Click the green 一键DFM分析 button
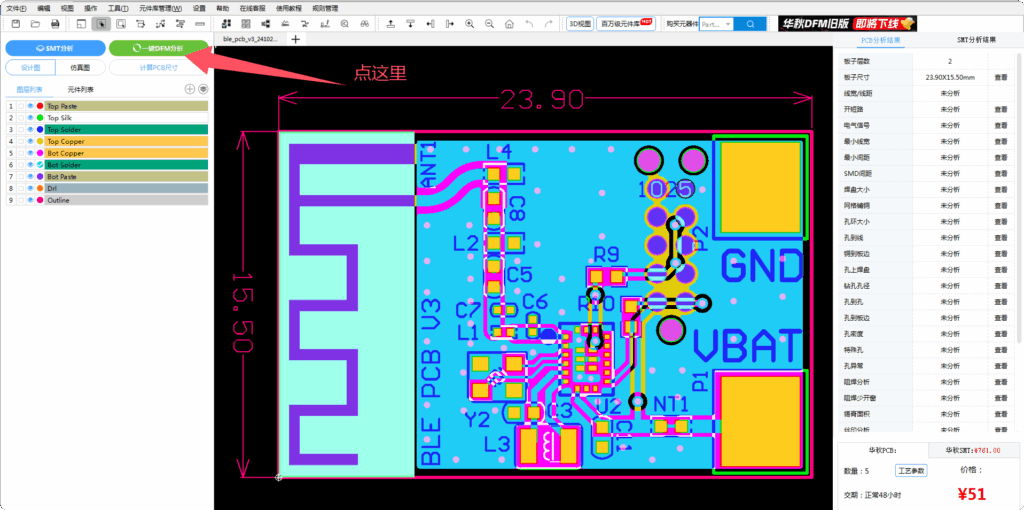Screen dimensions: 1024x510 coord(158,48)
